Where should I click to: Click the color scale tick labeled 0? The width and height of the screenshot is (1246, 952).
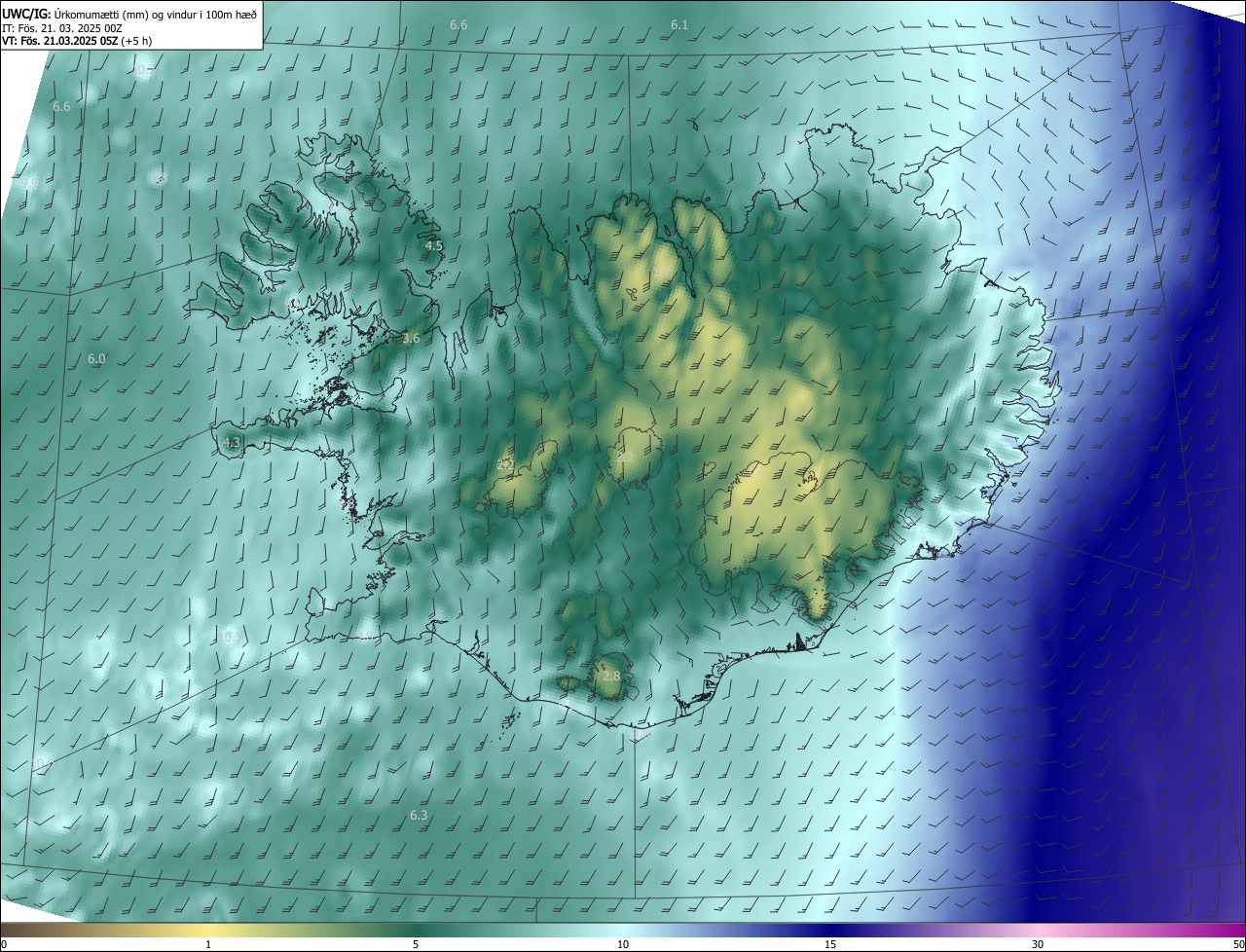4,944
